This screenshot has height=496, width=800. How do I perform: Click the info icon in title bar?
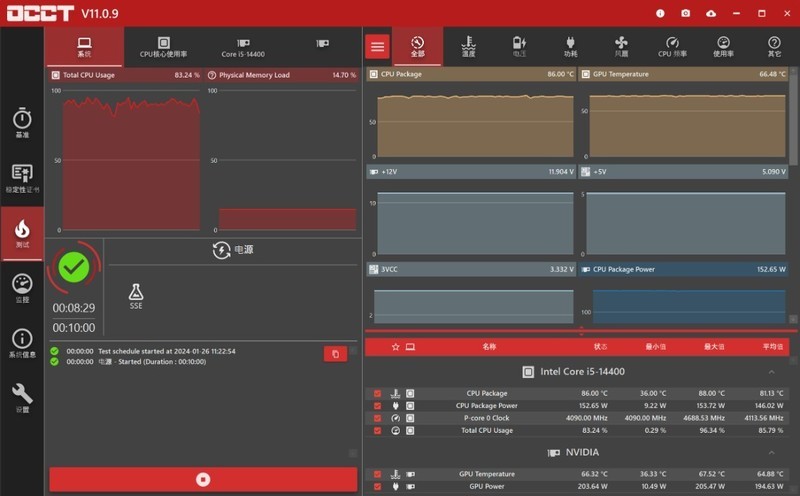(x=660, y=13)
